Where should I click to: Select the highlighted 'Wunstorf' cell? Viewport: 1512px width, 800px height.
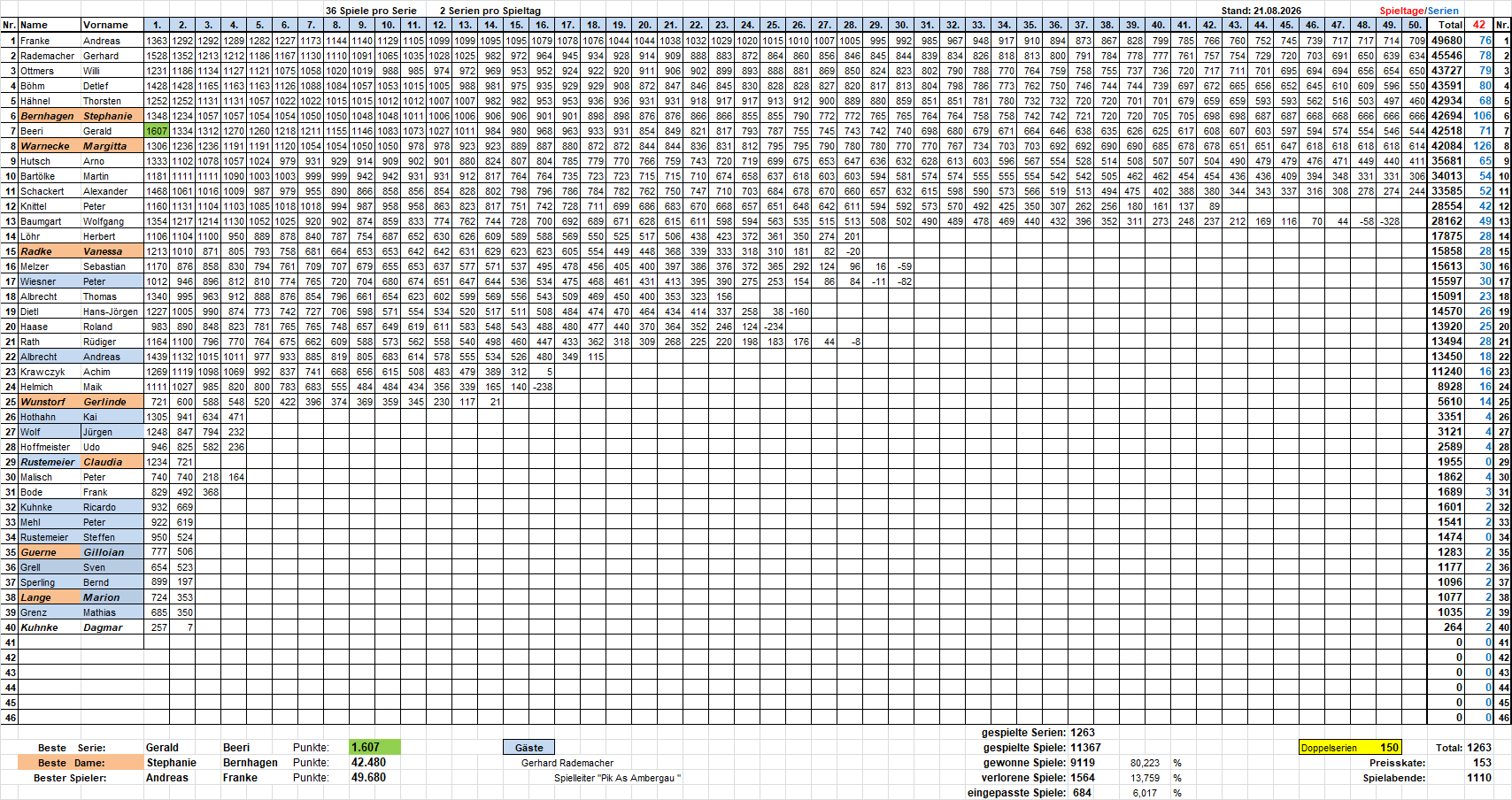tap(50, 402)
